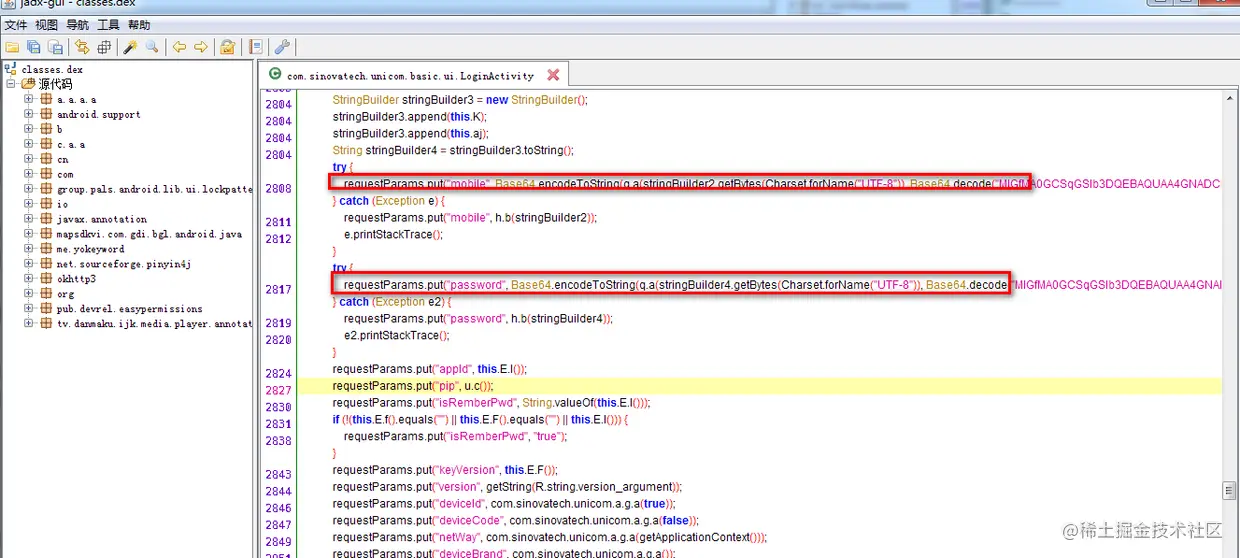Expand the cn package node
Image resolution: width=1240 pixels, height=558 pixels.
[x=29, y=159]
